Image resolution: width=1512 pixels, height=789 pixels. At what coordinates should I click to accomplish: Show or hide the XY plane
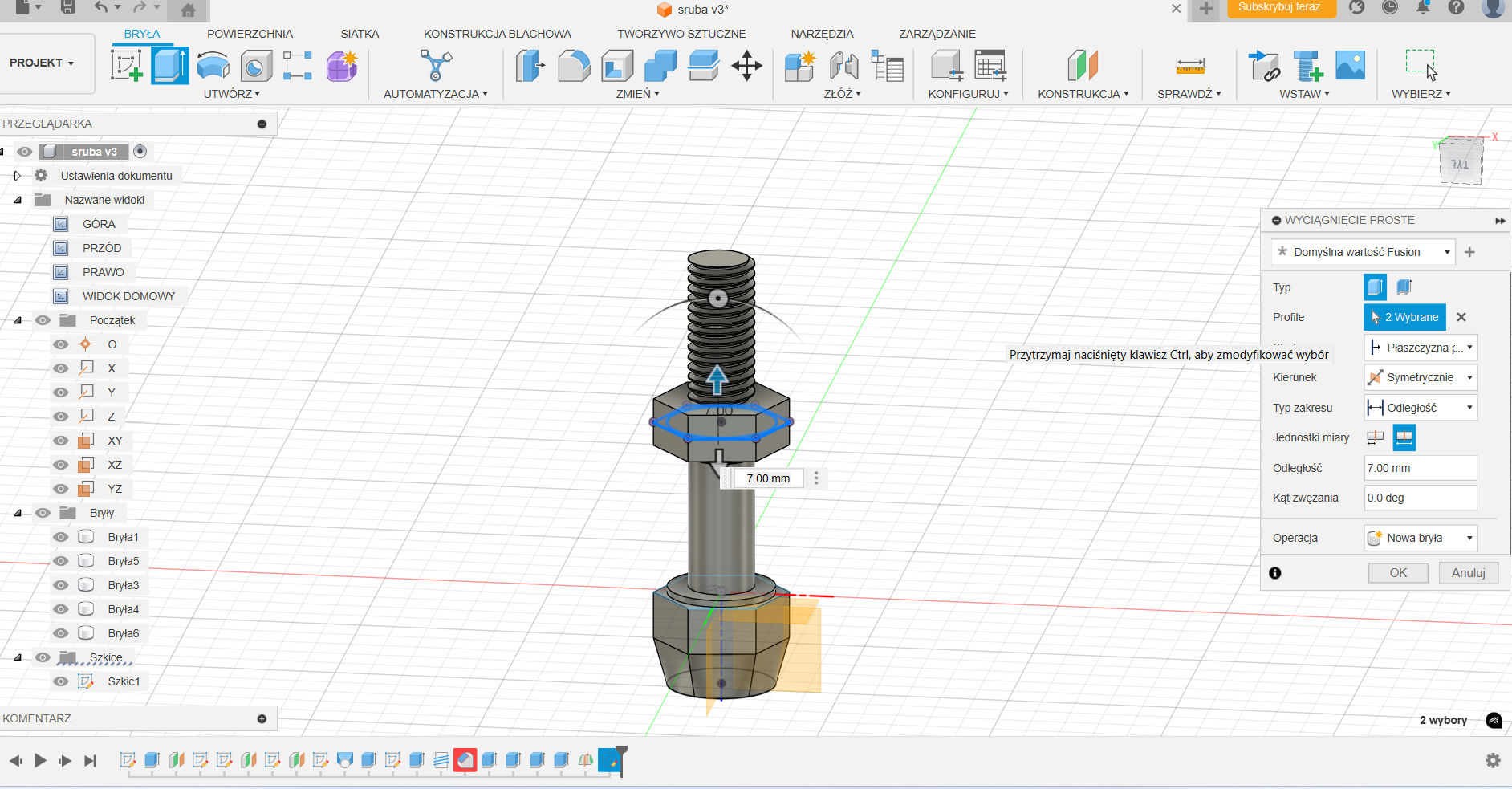tap(61, 441)
